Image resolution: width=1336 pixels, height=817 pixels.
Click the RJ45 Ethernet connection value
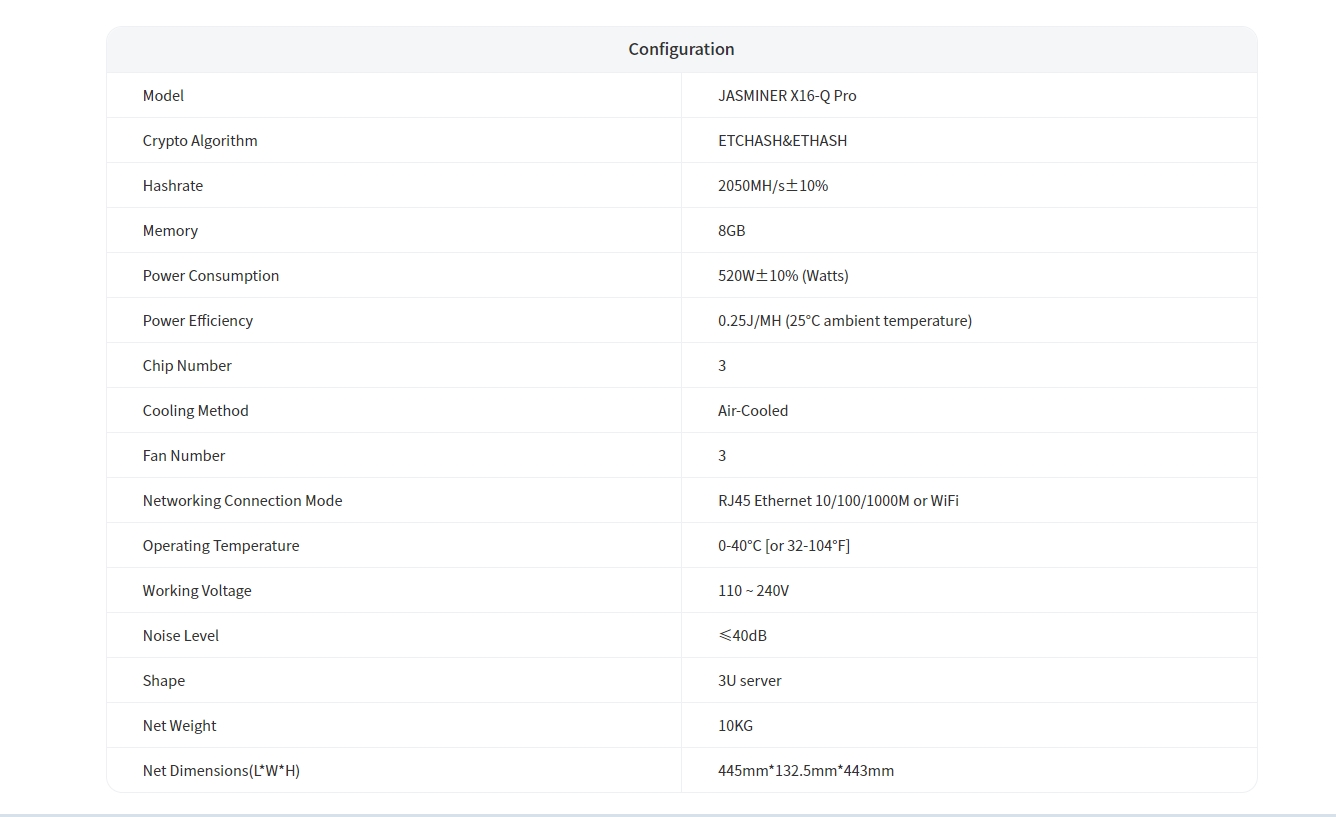tap(838, 501)
